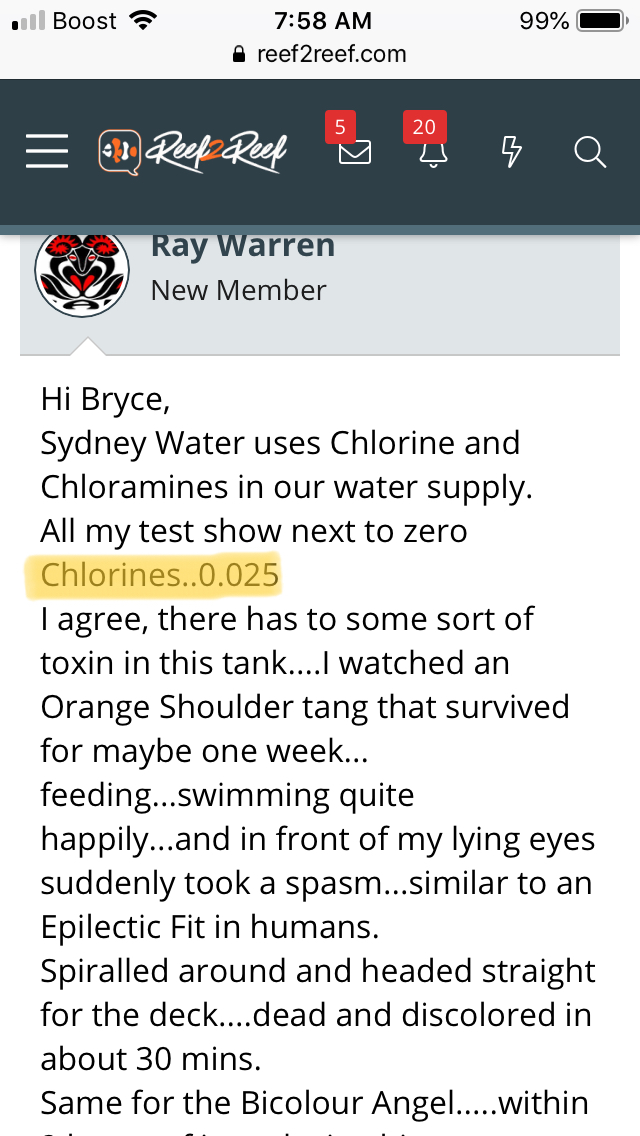Open Ray Warren's username link
This screenshot has height=1136, width=640.
(243, 246)
